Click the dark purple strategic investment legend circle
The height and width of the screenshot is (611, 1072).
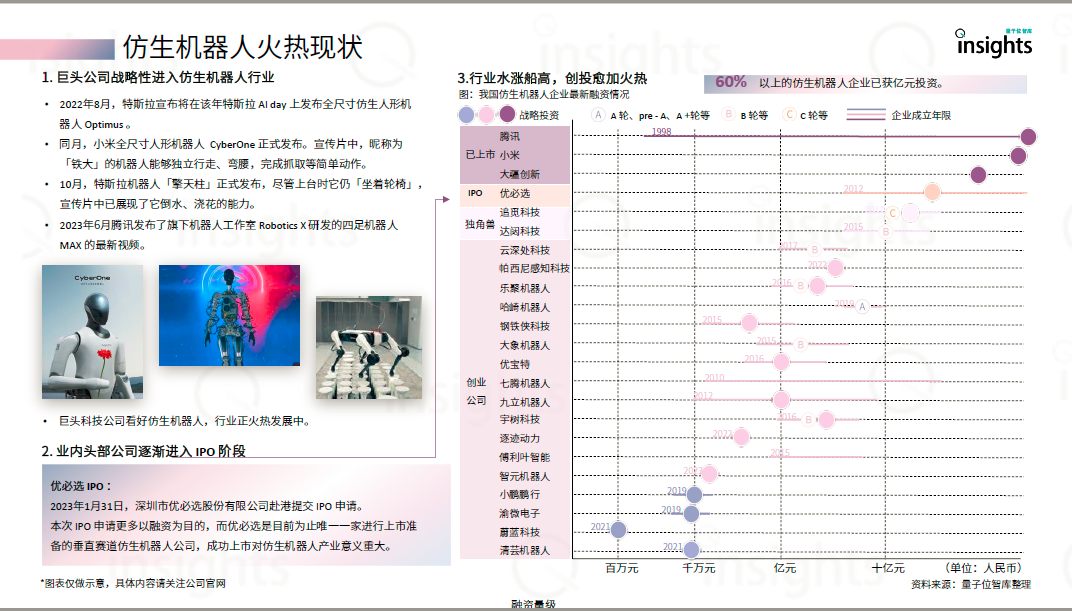click(507, 114)
